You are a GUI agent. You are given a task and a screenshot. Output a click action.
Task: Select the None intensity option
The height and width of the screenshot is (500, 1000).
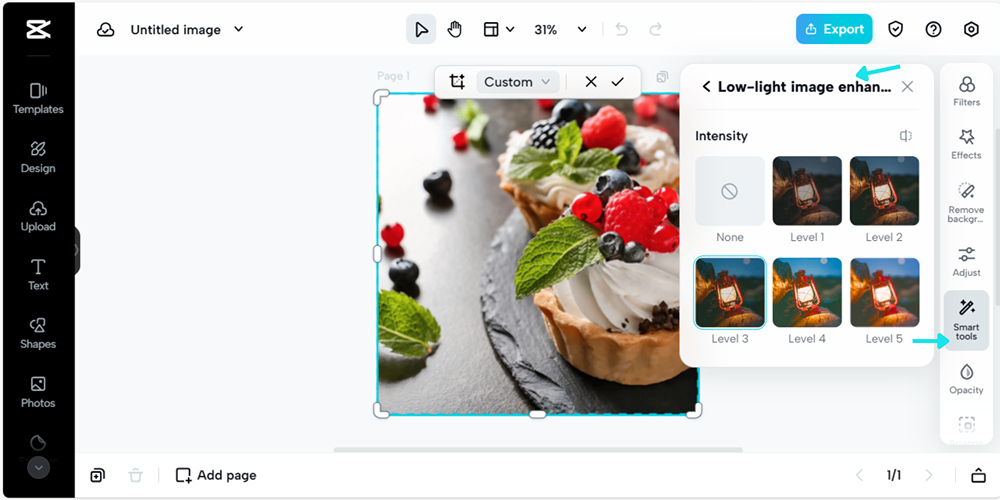point(730,191)
